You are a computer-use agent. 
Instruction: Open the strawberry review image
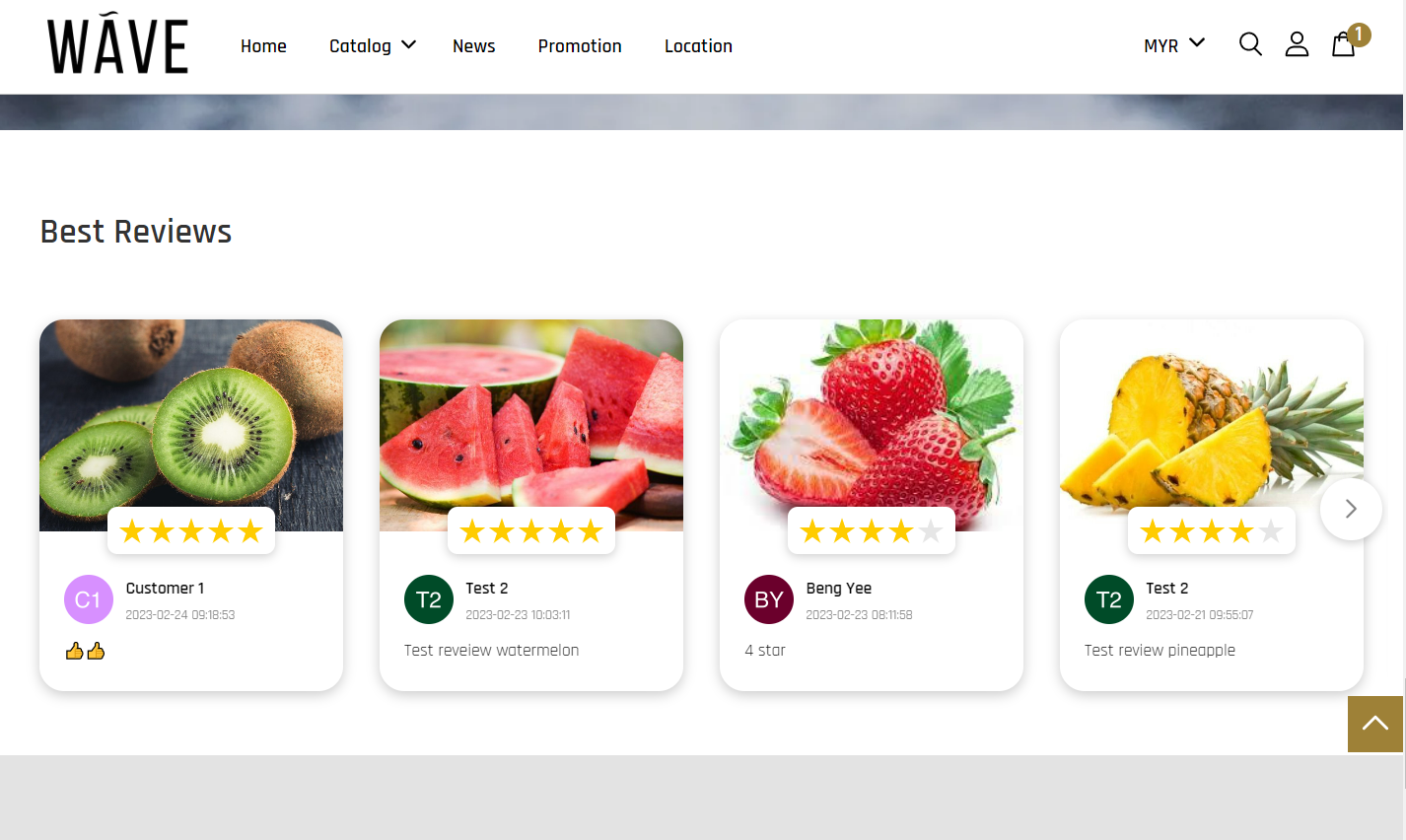pos(872,425)
